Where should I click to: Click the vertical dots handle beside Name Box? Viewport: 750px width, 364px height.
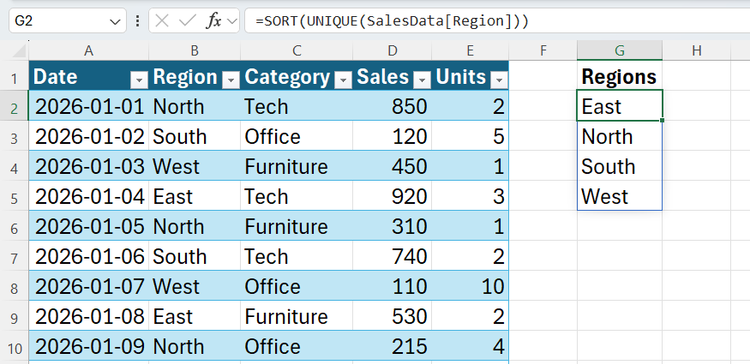pyautogui.click(x=138, y=21)
